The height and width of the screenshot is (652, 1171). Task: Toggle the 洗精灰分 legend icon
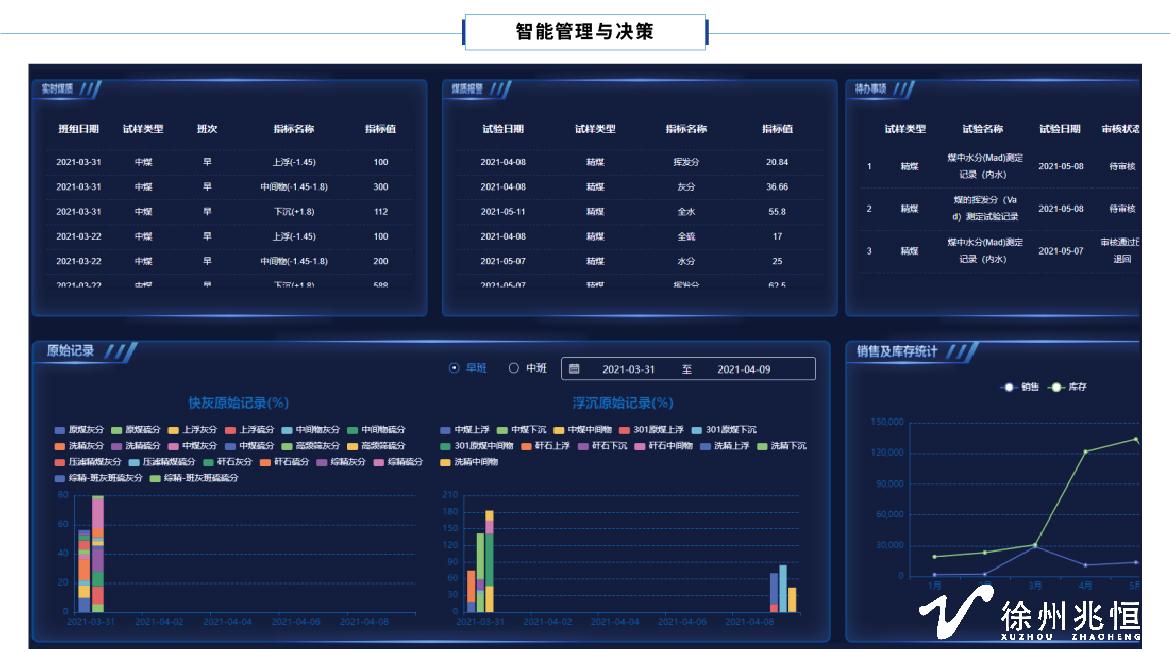click(x=60, y=446)
